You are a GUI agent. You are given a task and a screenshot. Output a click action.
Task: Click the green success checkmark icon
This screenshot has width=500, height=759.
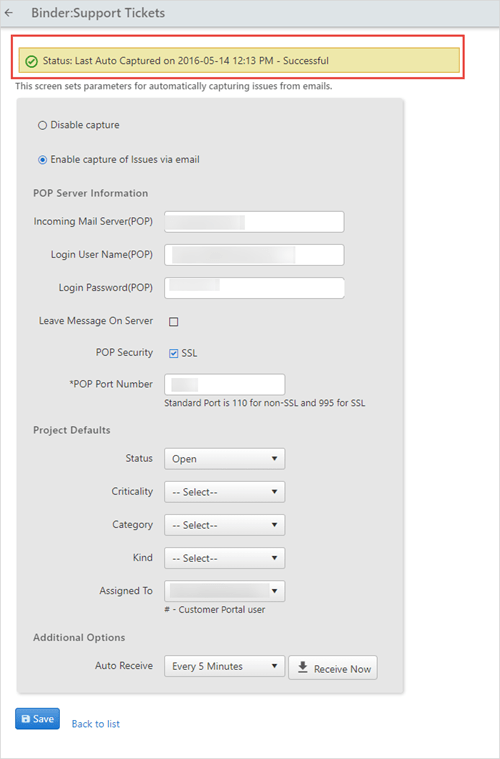tap(31, 61)
